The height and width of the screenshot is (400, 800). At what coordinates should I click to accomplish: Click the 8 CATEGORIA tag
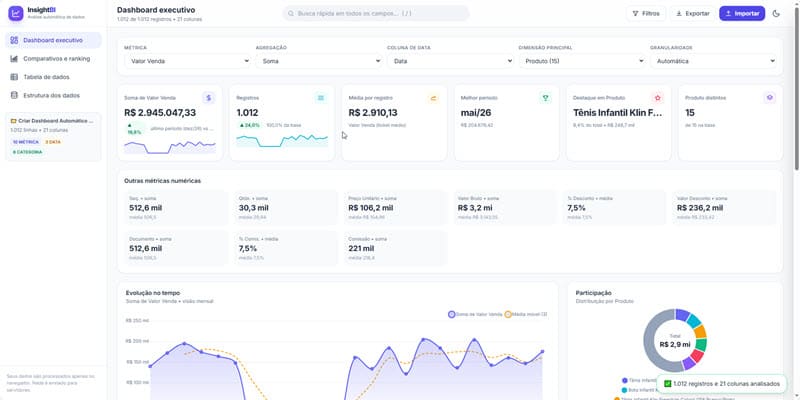click(x=28, y=152)
